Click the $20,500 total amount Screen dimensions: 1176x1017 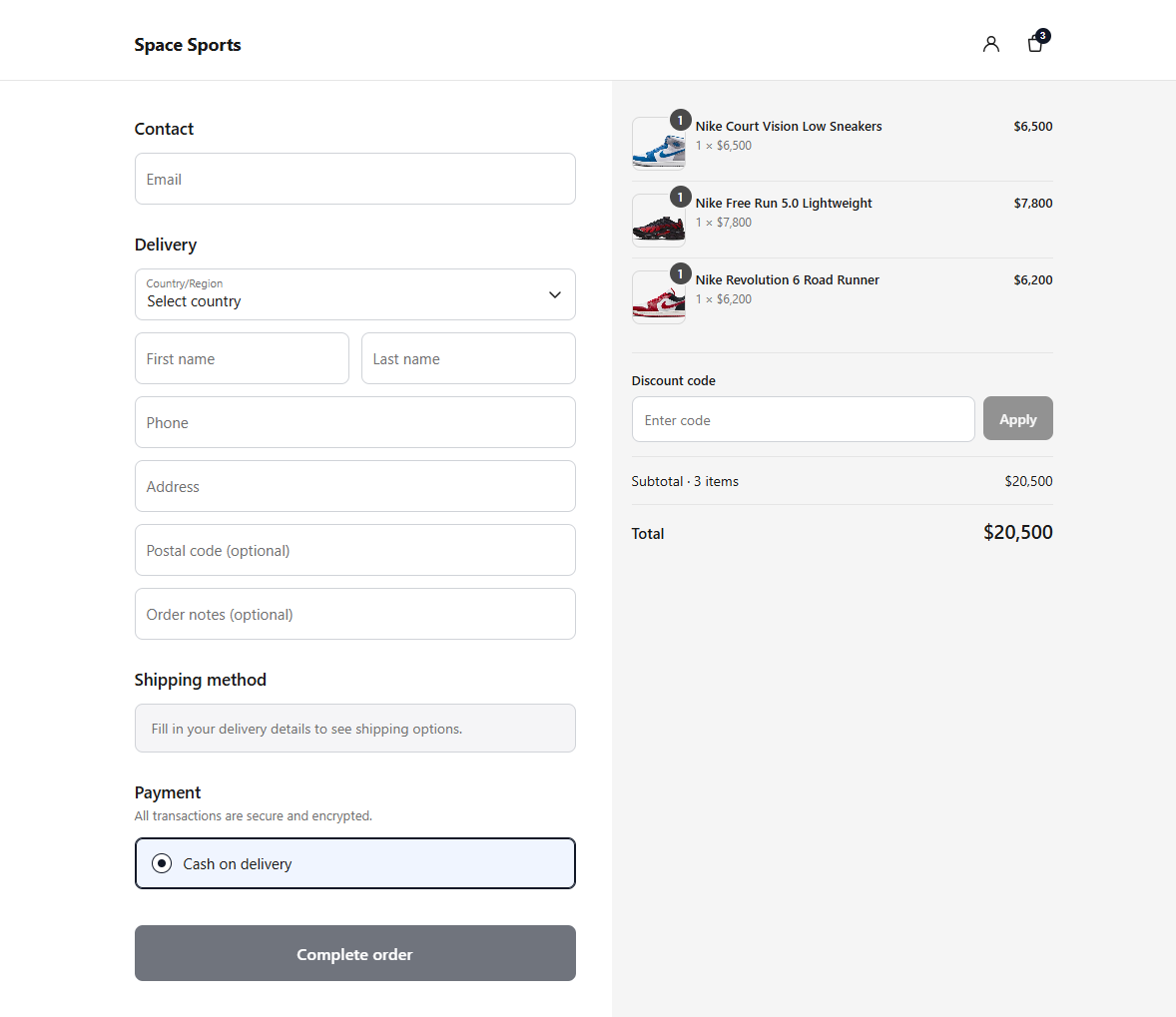tap(1017, 533)
